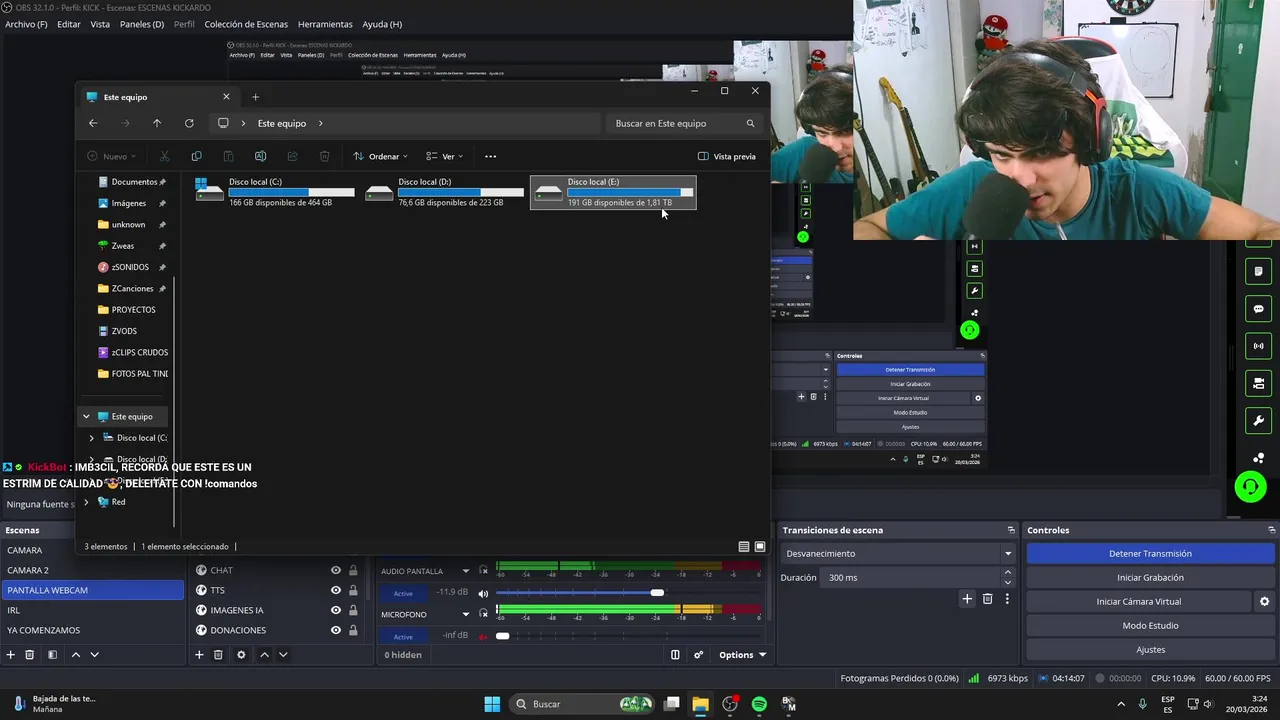1280x720 pixels.
Task: Unmute the MICROFONO red speaker icon
Action: click(483, 636)
